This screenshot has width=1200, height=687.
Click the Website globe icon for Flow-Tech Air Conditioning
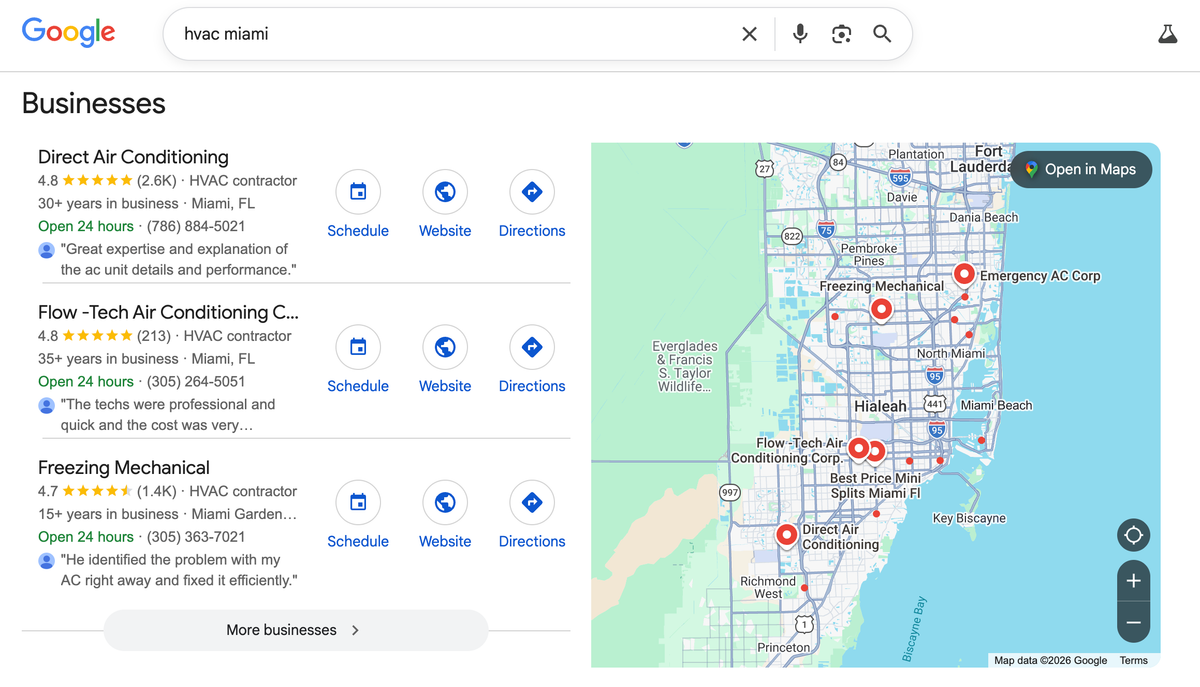(x=445, y=347)
